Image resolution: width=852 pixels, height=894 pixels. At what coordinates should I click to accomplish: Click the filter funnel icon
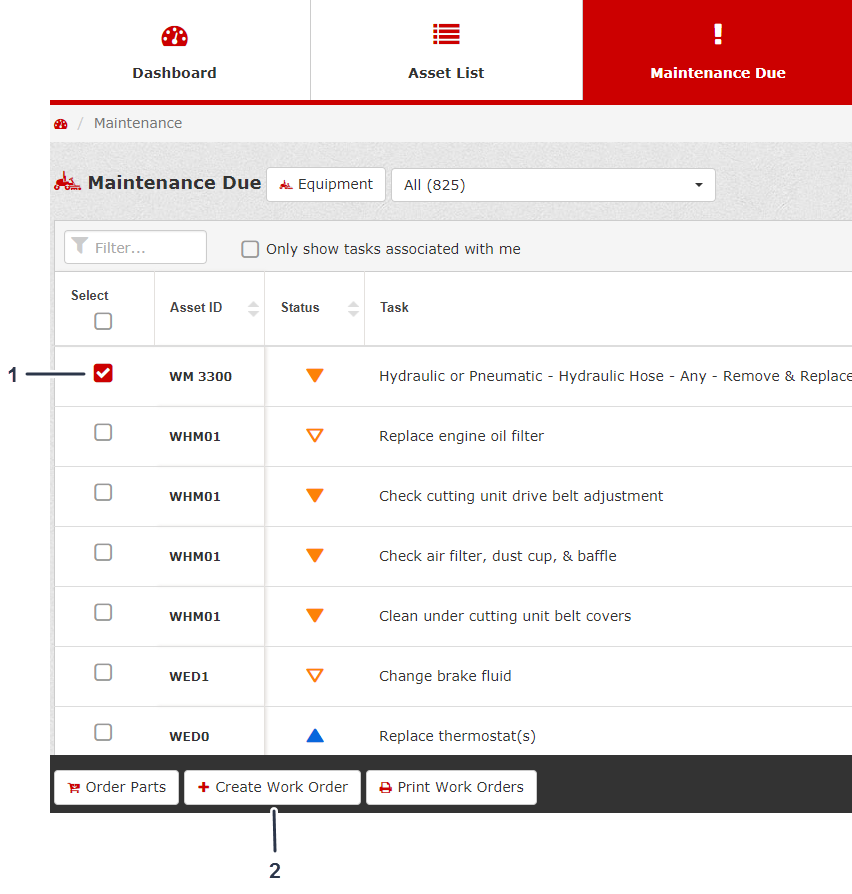pyautogui.click(x=80, y=247)
